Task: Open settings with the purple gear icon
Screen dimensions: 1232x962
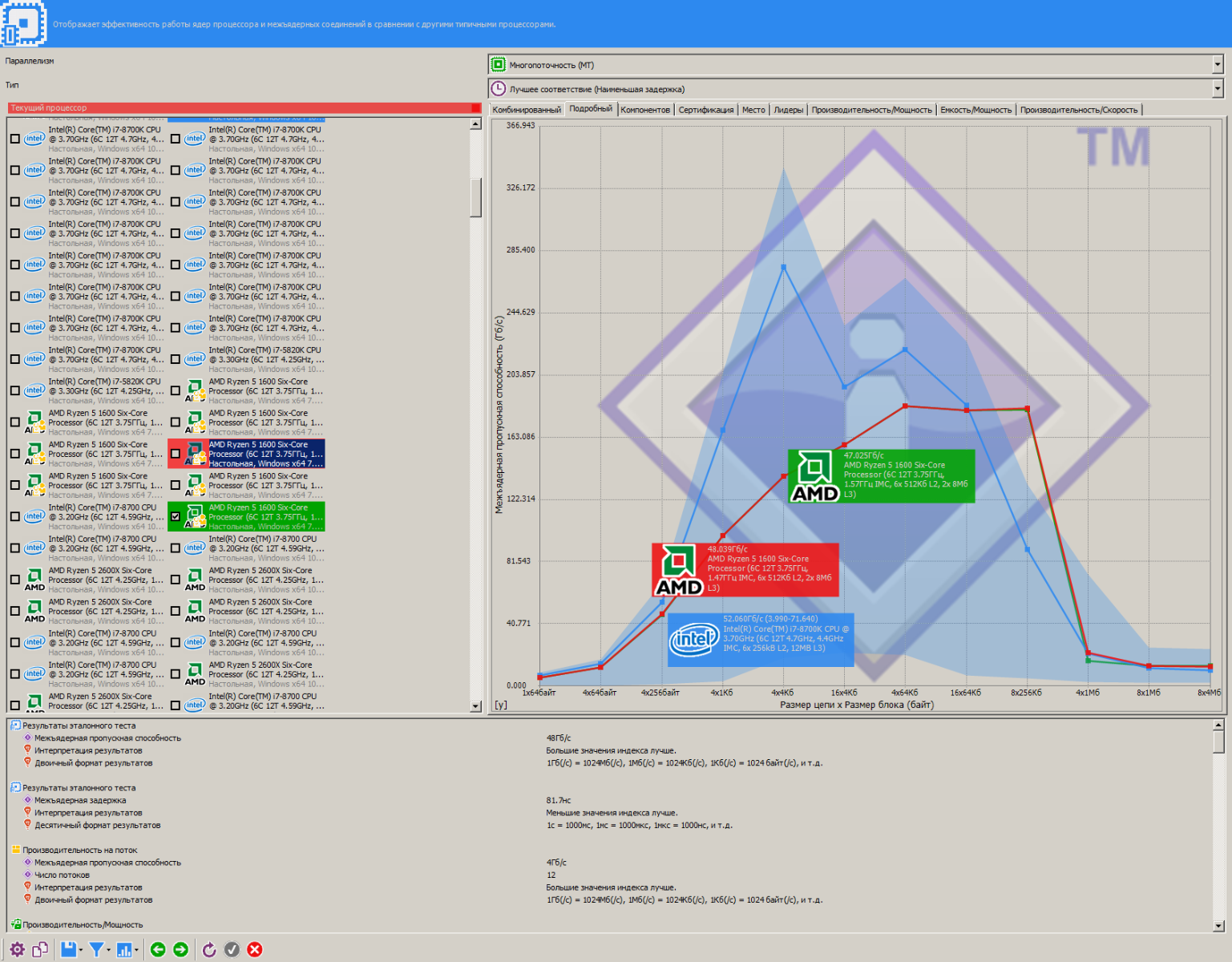Action: tap(17, 950)
